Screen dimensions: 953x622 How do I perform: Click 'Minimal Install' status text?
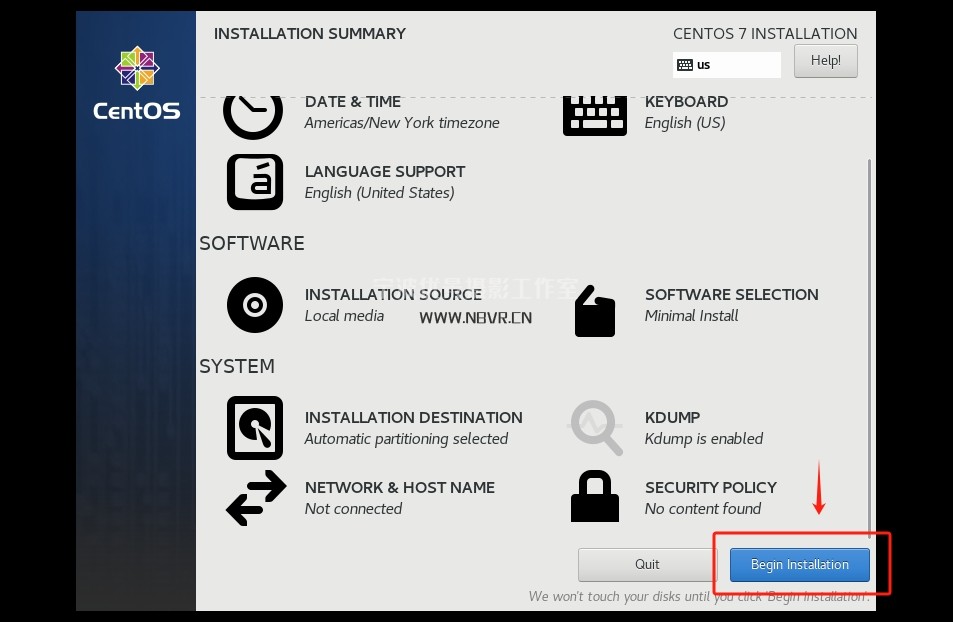[x=692, y=316]
